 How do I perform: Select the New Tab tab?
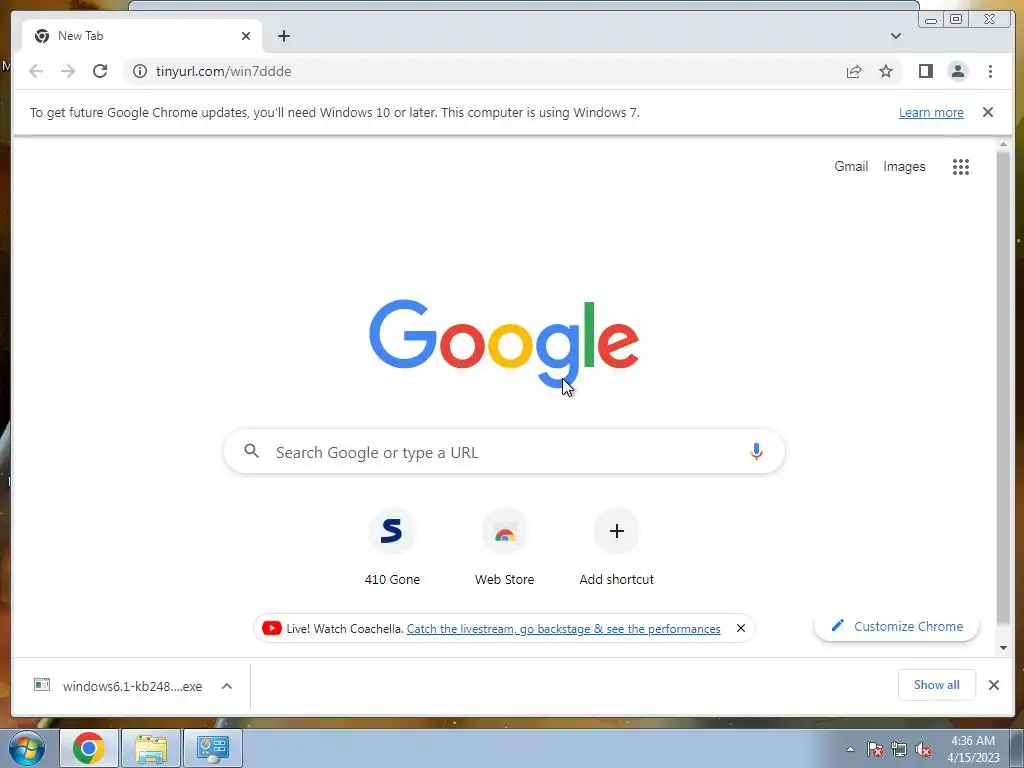[142, 36]
